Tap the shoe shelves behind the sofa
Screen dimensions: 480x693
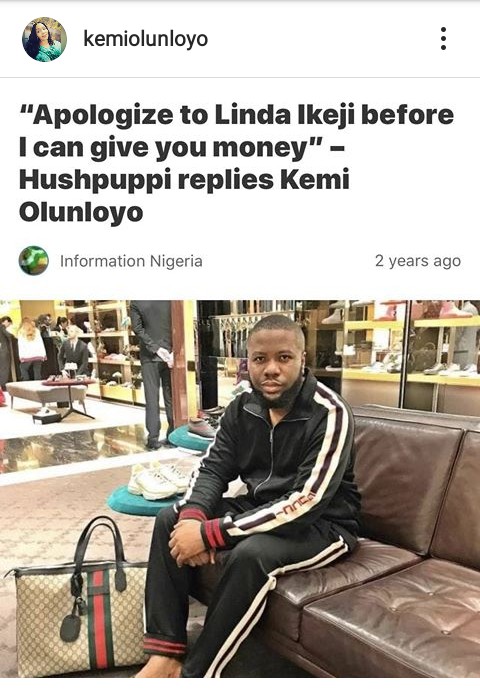pos(411,345)
